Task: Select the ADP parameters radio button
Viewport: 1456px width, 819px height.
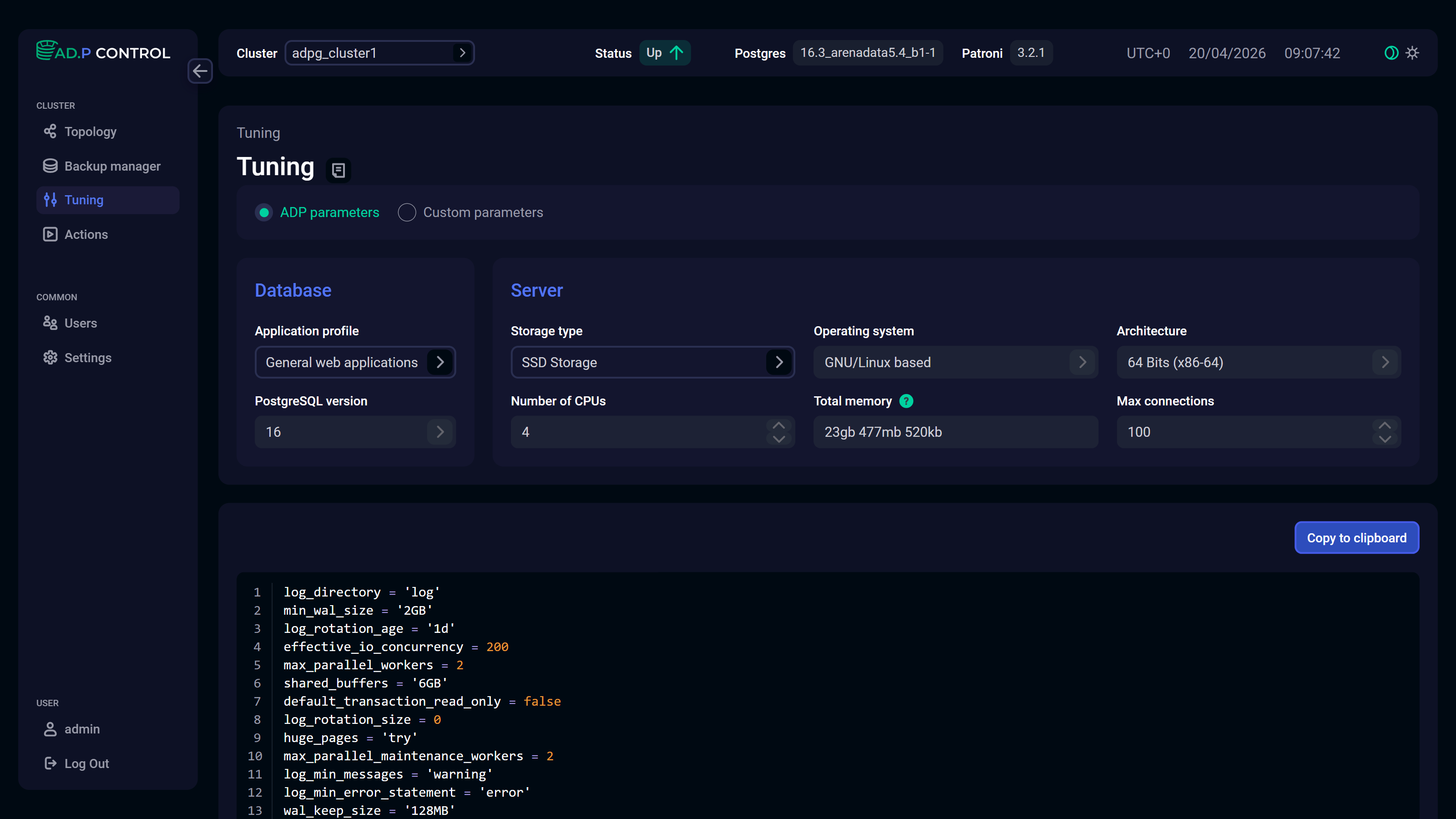Action: click(264, 212)
